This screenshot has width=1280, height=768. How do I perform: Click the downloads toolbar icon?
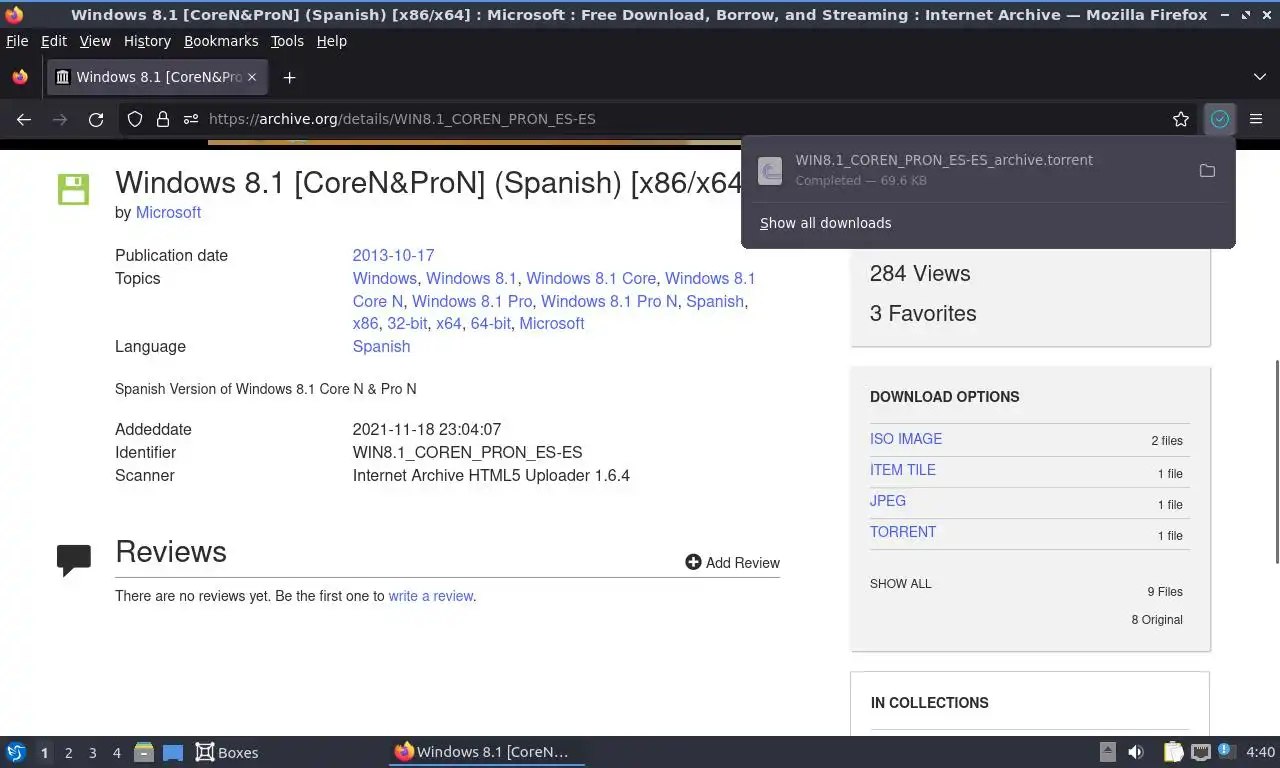point(1220,119)
